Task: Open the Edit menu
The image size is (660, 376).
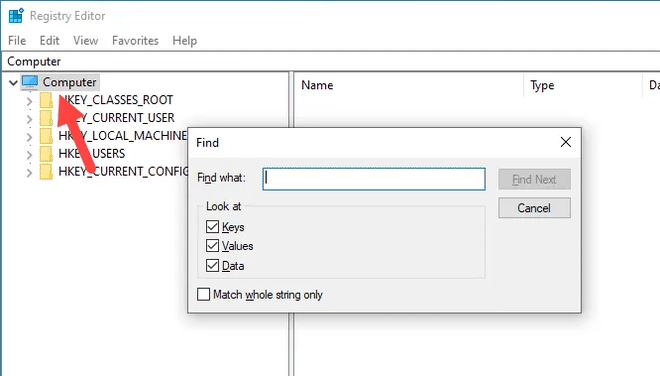Action: tap(49, 40)
